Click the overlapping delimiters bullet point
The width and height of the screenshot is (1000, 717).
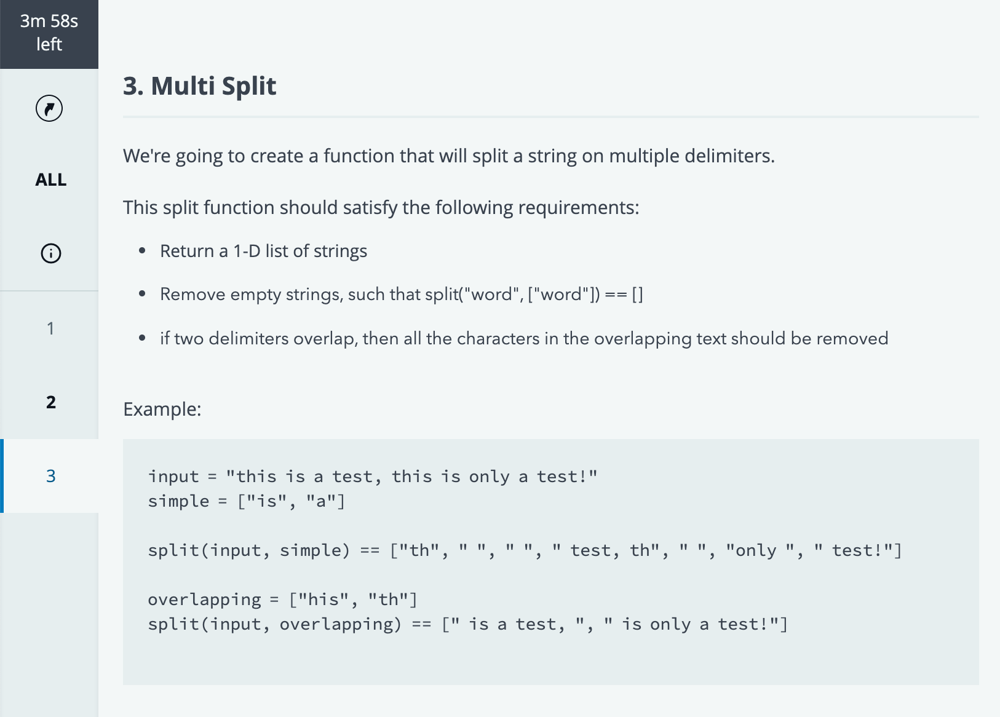click(x=524, y=339)
